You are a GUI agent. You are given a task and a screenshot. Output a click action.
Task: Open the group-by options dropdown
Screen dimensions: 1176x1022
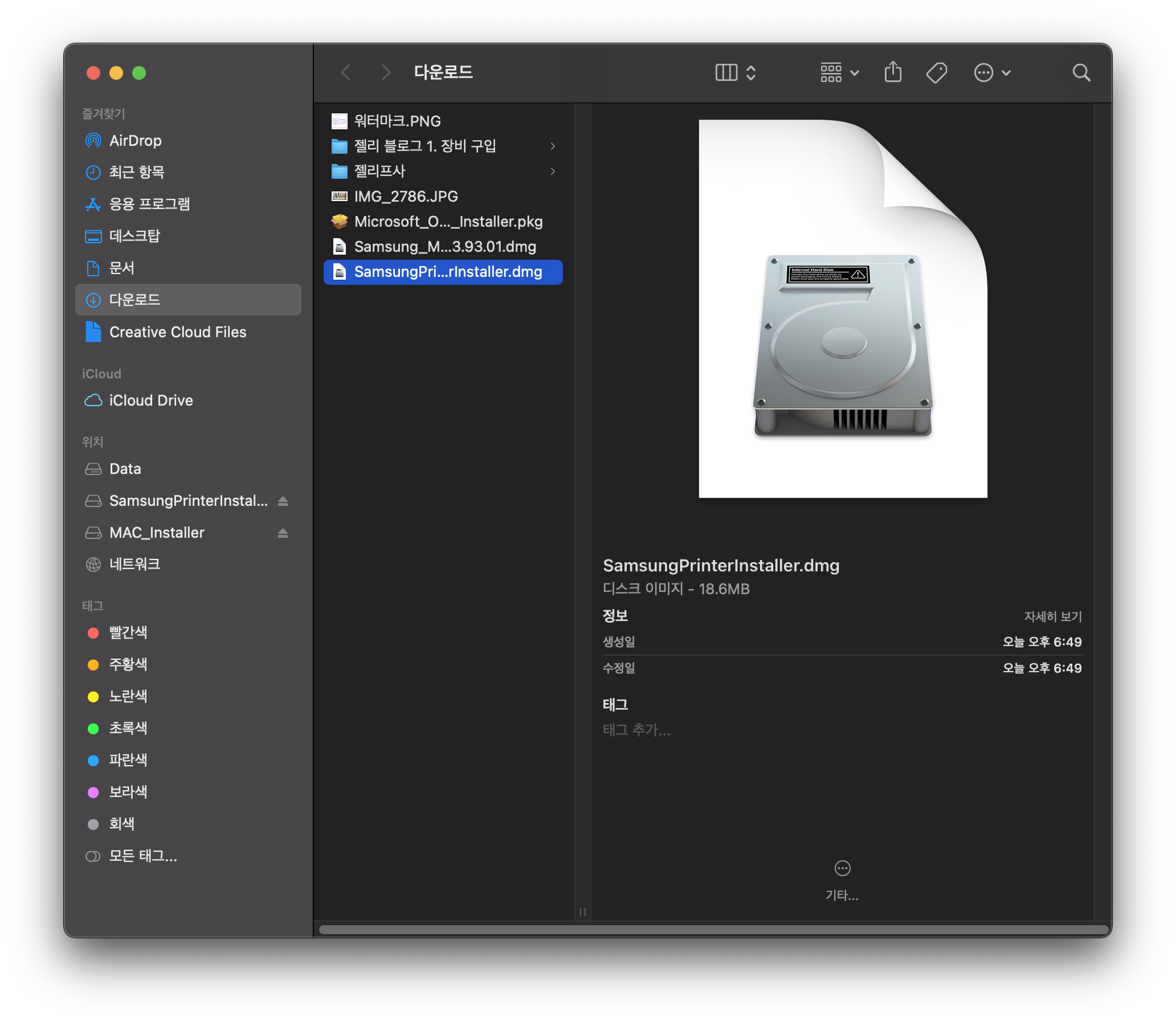coord(839,72)
